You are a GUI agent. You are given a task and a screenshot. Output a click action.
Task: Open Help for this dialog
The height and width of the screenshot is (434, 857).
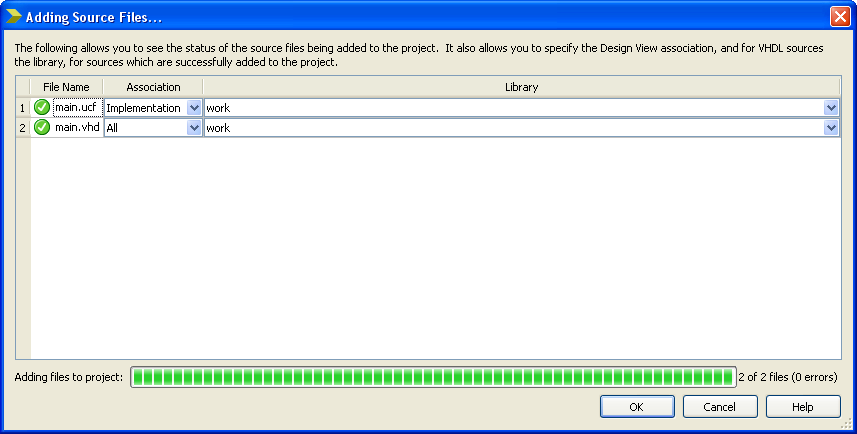point(803,407)
